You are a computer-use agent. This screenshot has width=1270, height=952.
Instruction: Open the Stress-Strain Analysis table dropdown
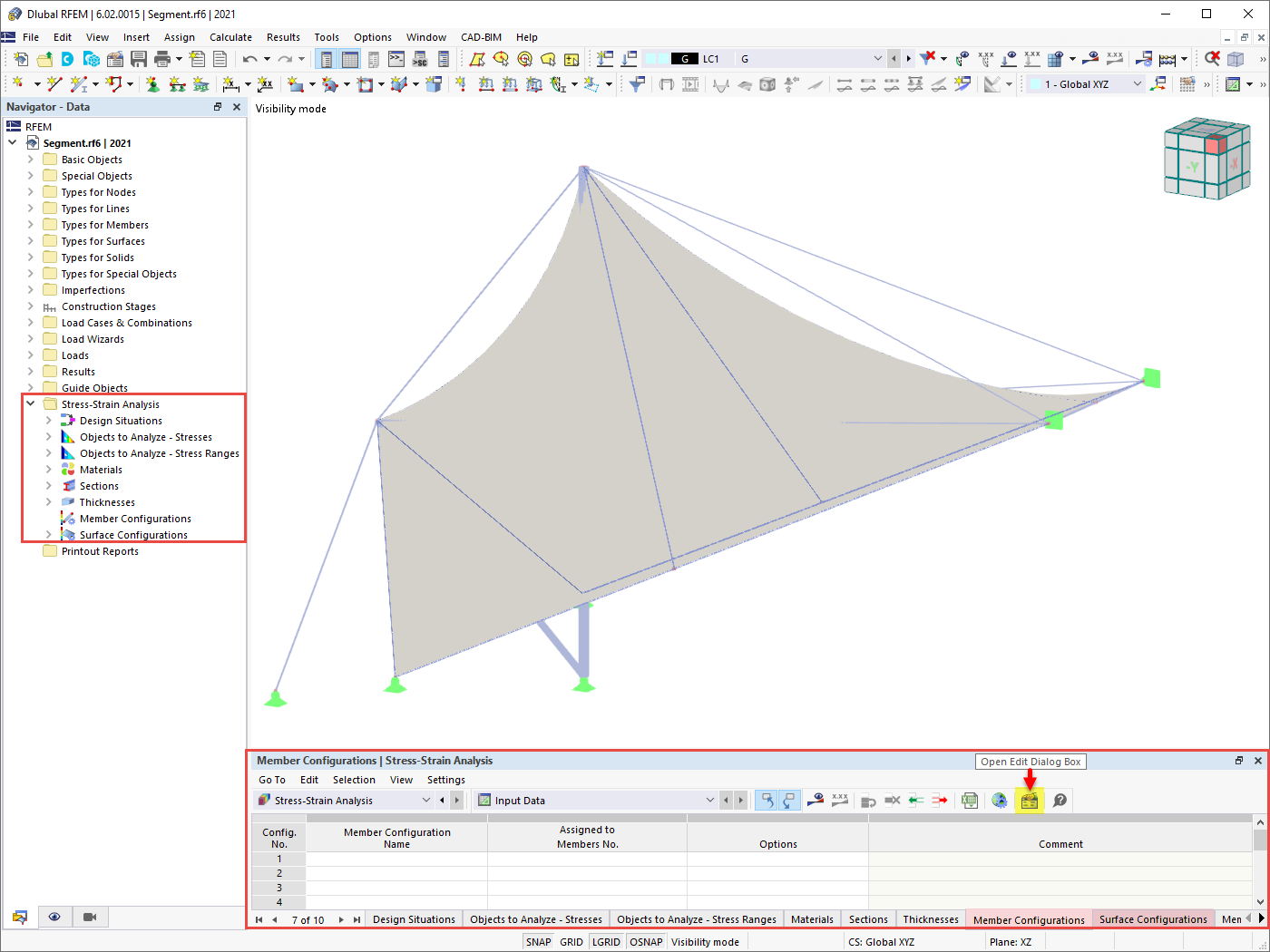point(426,801)
